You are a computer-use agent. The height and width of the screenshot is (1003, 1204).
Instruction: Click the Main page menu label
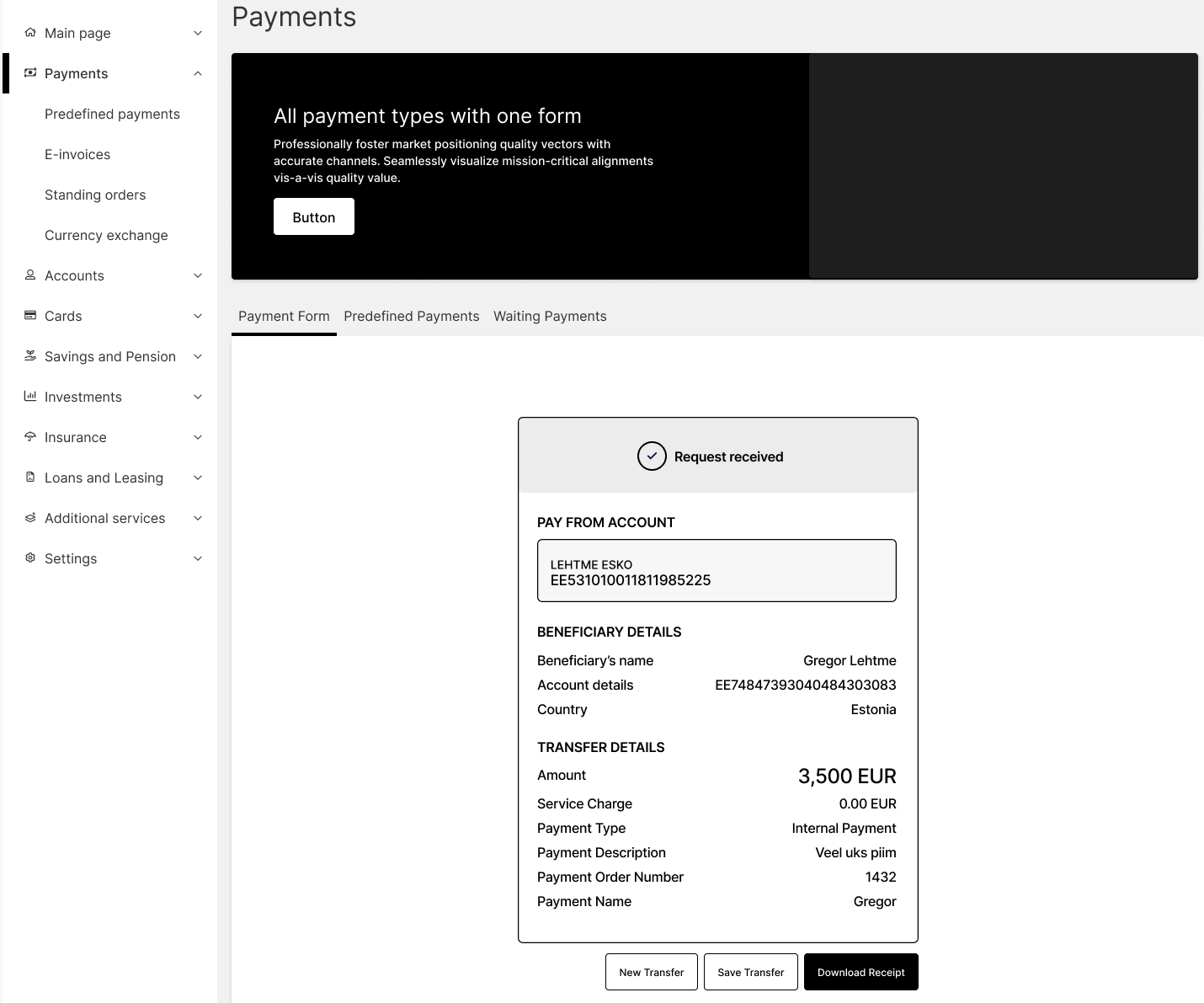click(x=77, y=33)
